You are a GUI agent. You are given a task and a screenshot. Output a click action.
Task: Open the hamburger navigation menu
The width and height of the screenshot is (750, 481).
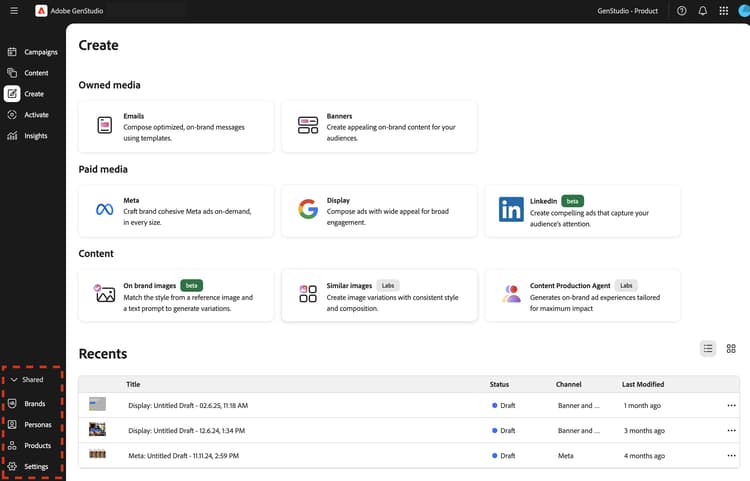tap(14, 11)
